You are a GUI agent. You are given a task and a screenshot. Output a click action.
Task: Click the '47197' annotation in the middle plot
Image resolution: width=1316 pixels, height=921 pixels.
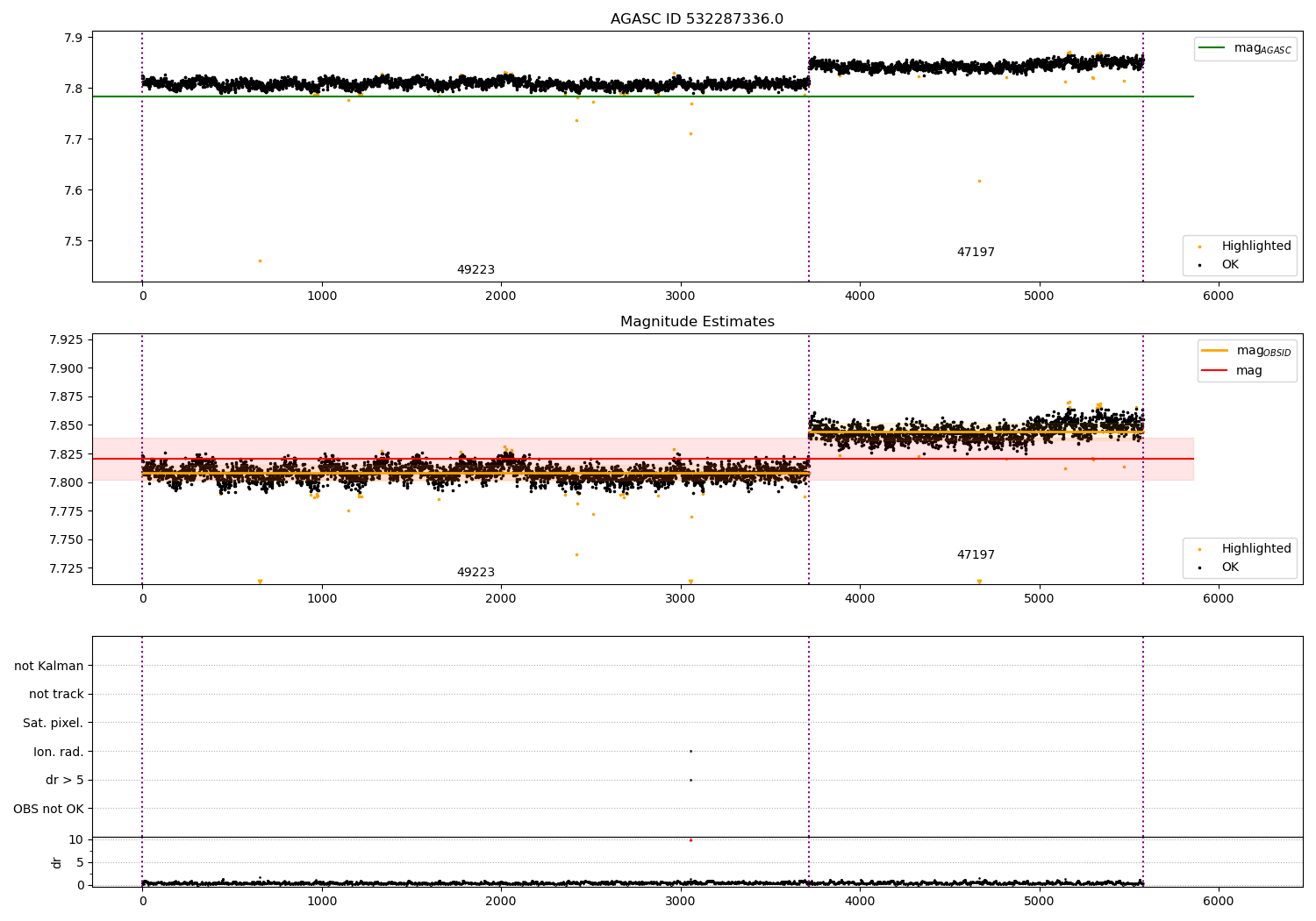[976, 555]
